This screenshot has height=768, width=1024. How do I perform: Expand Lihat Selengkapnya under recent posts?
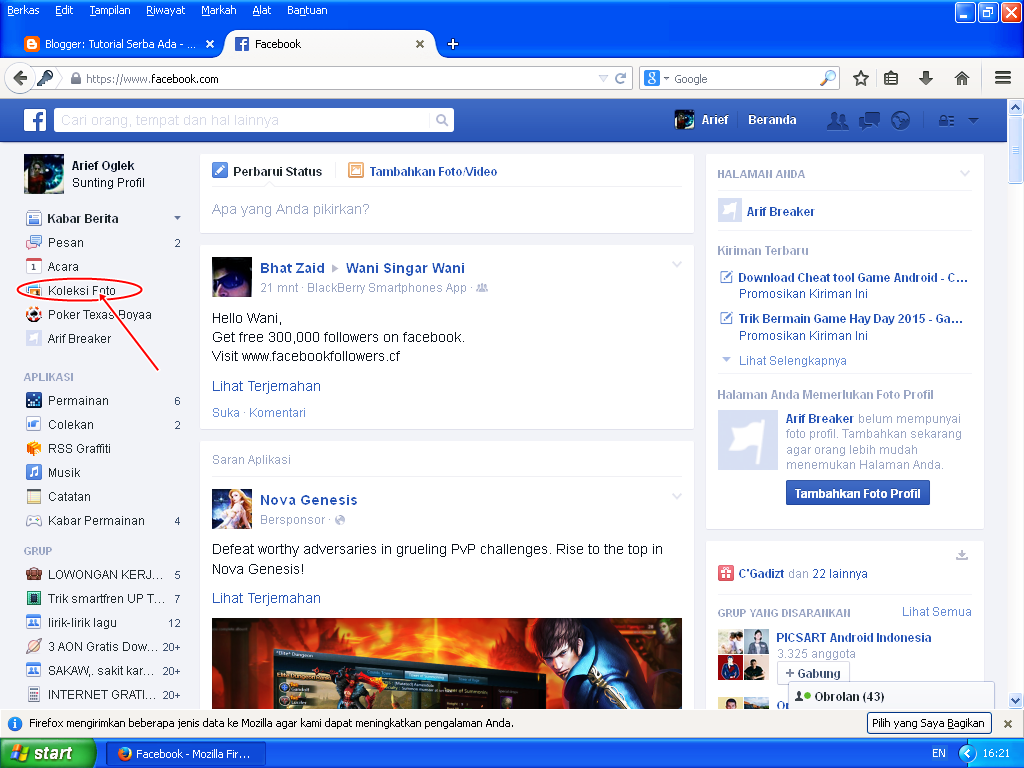[x=792, y=360]
